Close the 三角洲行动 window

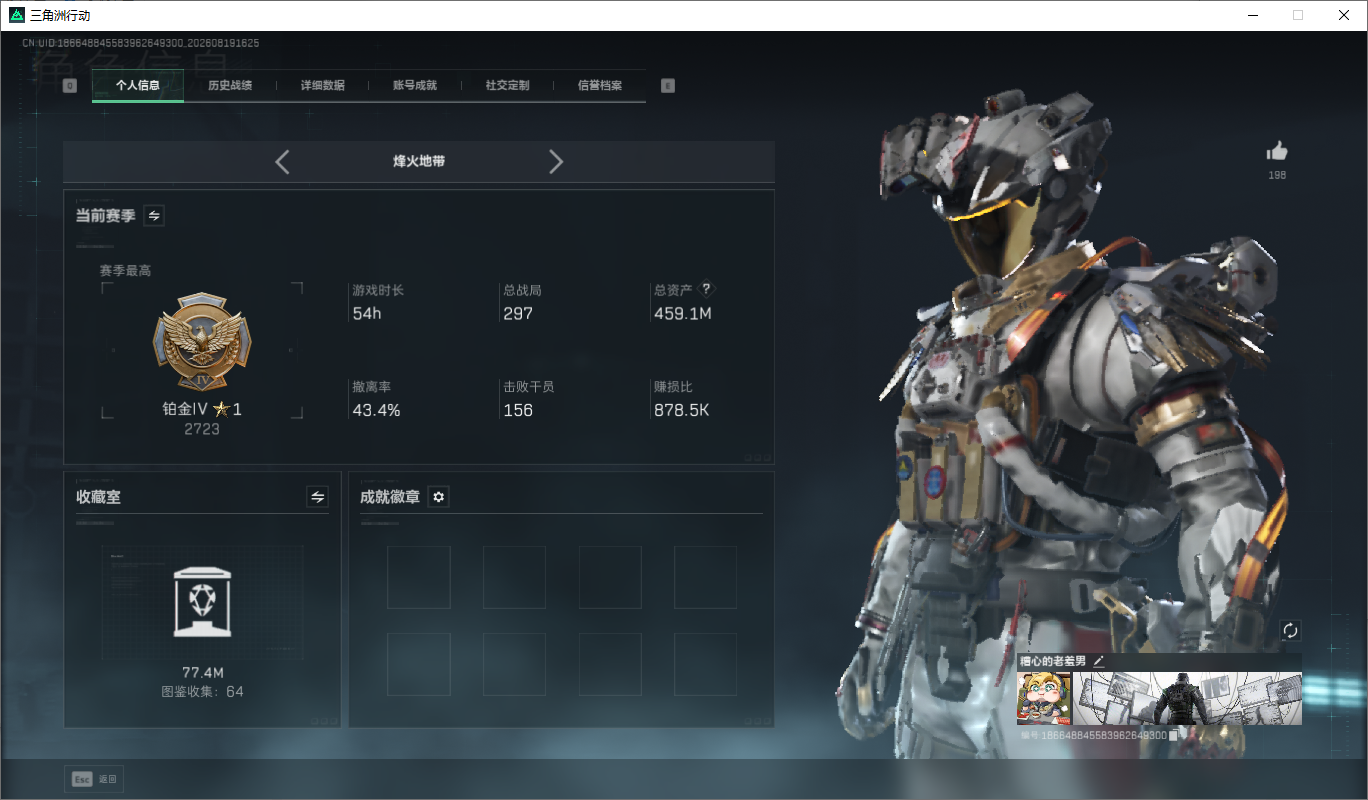[x=1344, y=15]
